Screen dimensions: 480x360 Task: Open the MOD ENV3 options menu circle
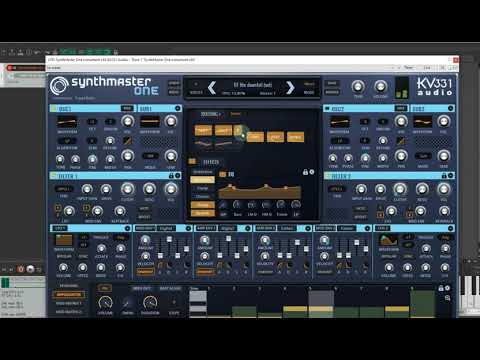click(x=308, y=228)
